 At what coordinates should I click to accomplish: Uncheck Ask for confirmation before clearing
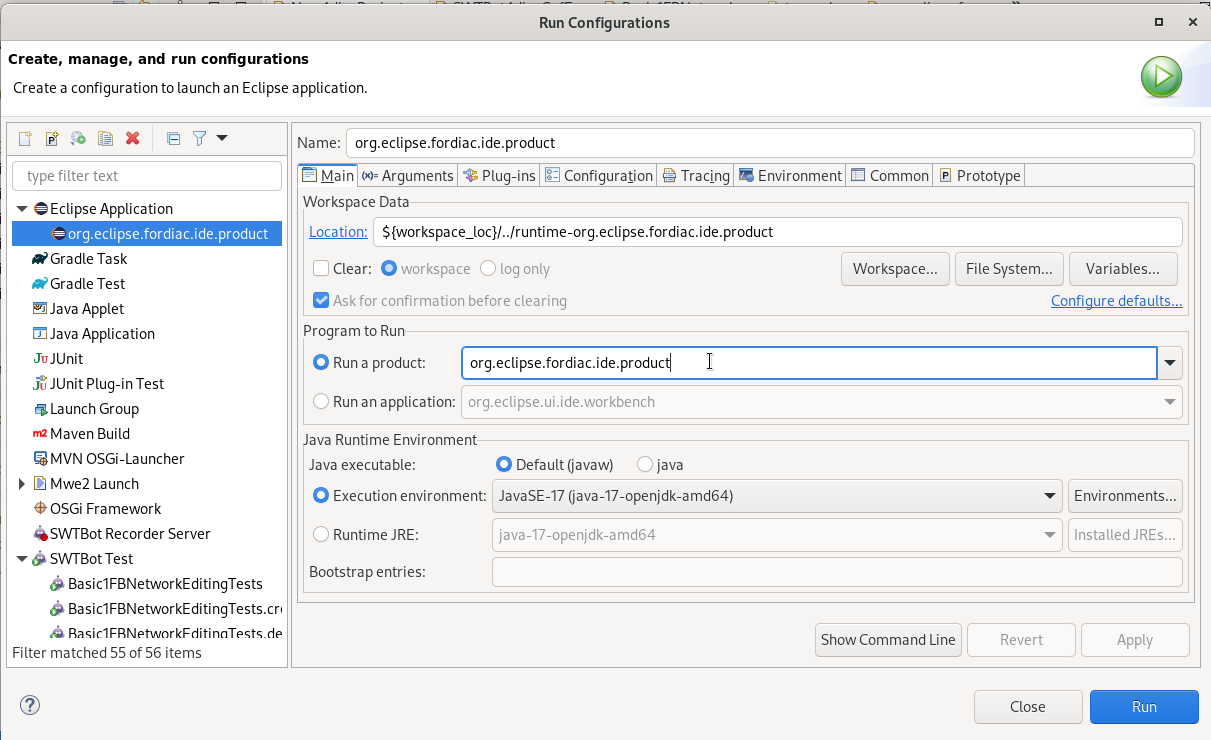322,300
